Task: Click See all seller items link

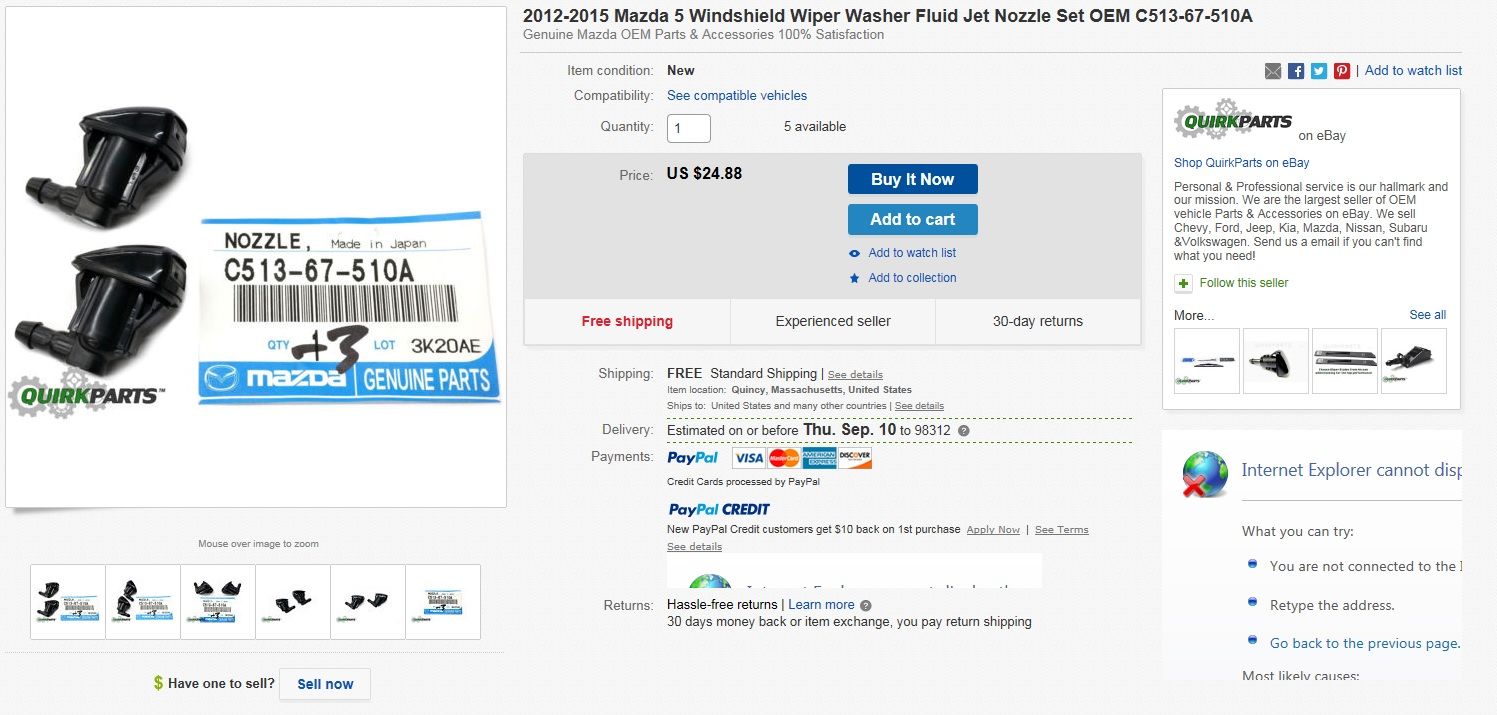Action: 1427,315
